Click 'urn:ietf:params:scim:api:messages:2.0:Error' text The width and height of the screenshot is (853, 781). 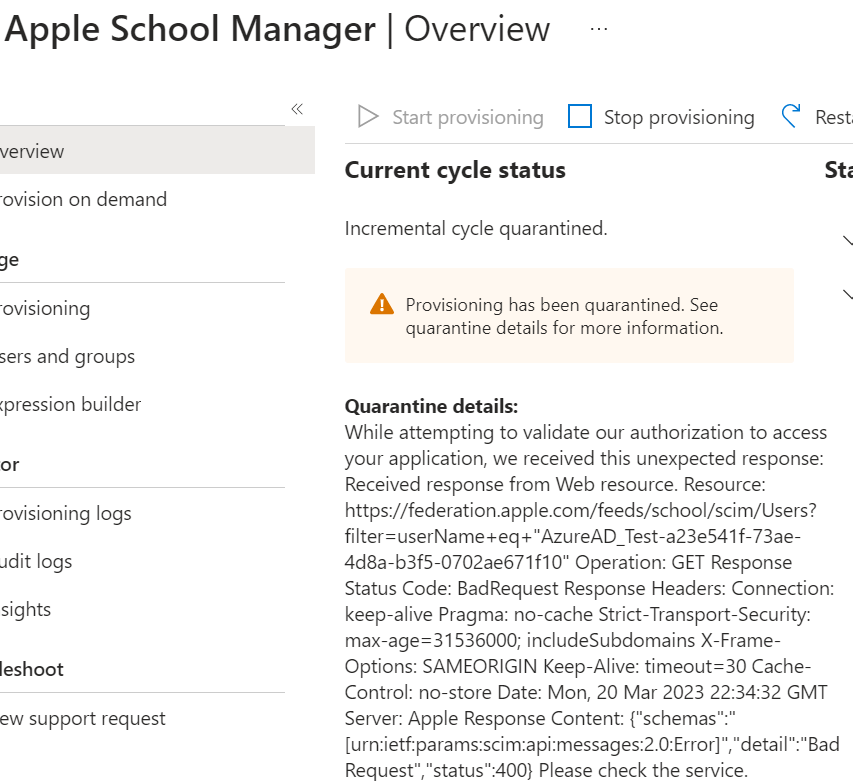click(x=535, y=744)
